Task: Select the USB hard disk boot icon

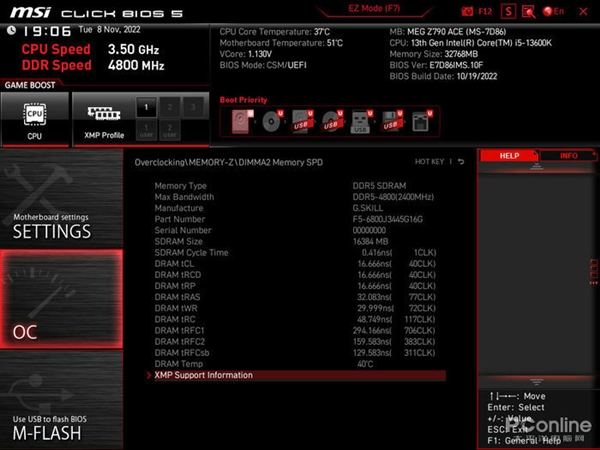Action: (302, 121)
